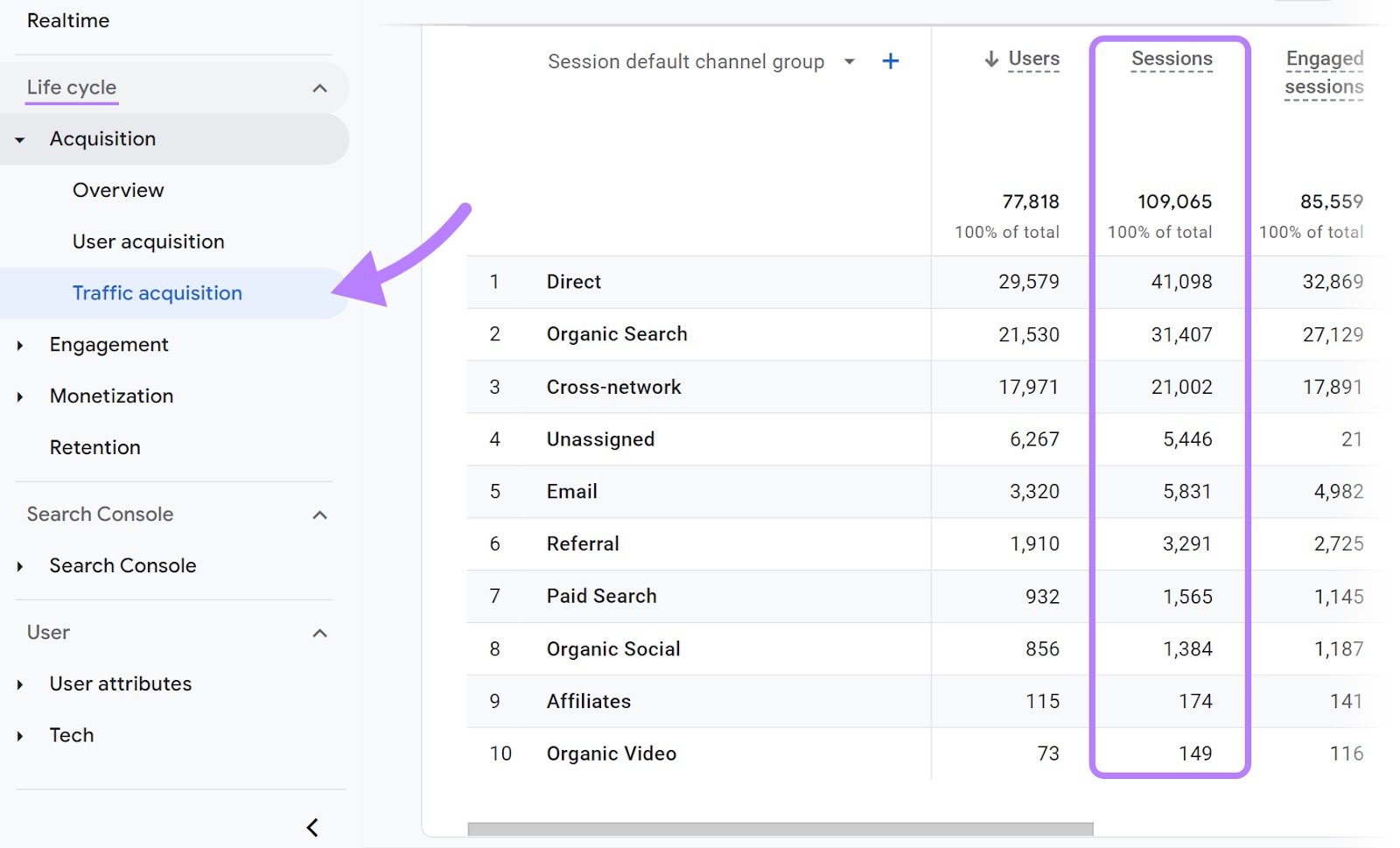Image resolution: width=1400 pixels, height=848 pixels.
Task: Collapse the Search Console group chevron
Action: [x=320, y=515]
